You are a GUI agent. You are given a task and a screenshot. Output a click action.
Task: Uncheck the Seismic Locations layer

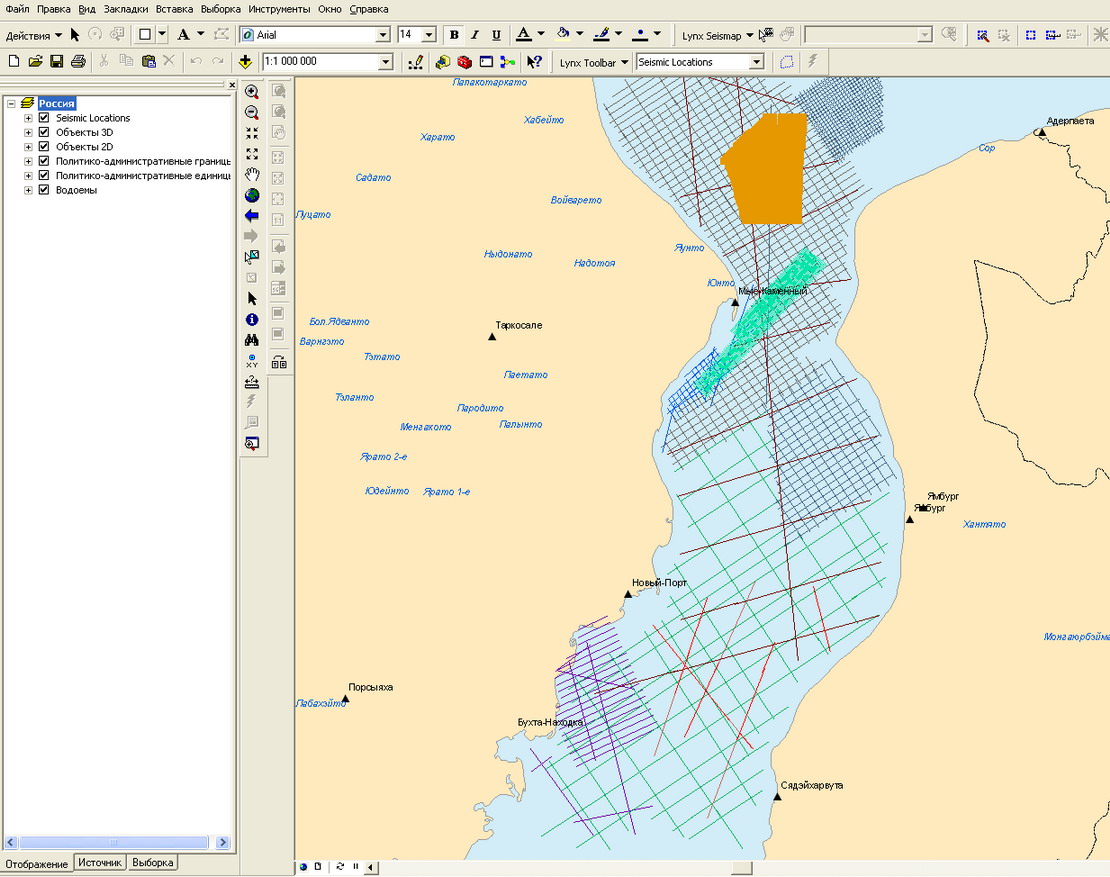pos(44,117)
